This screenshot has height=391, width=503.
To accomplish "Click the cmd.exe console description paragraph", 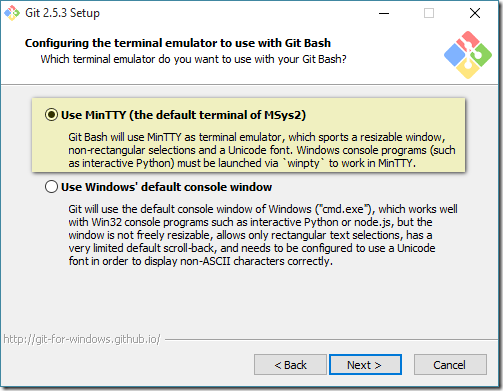I will tap(263, 235).
